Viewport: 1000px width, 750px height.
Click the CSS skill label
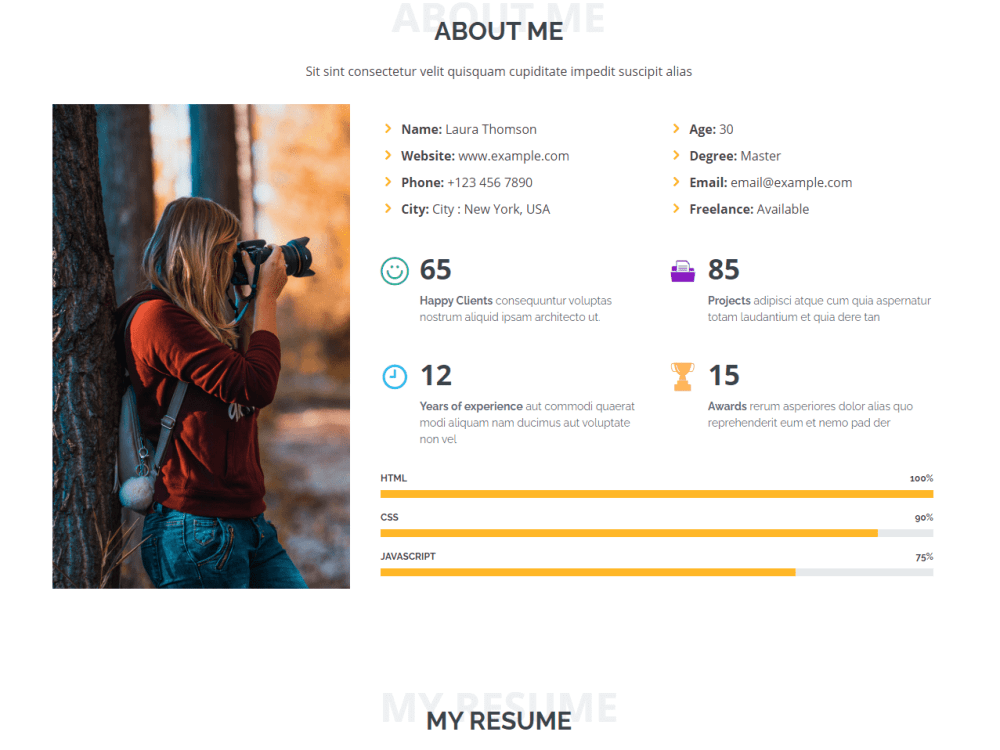[390, 517]
